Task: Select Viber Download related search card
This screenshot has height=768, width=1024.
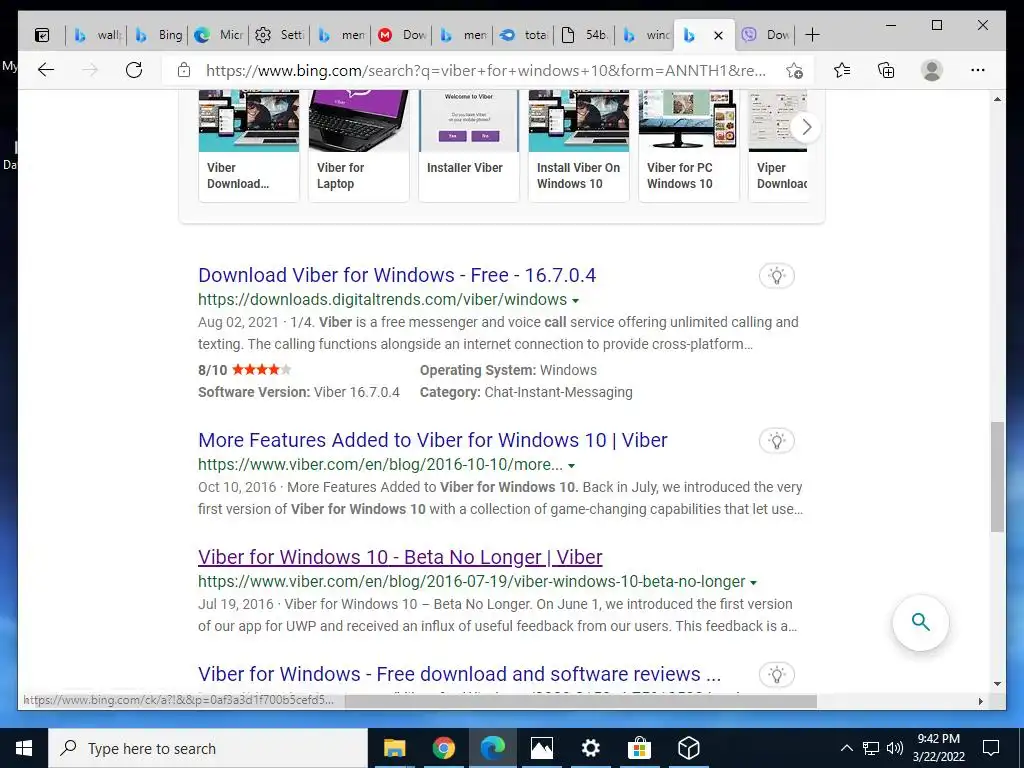Action: click(x=249, y=146)
